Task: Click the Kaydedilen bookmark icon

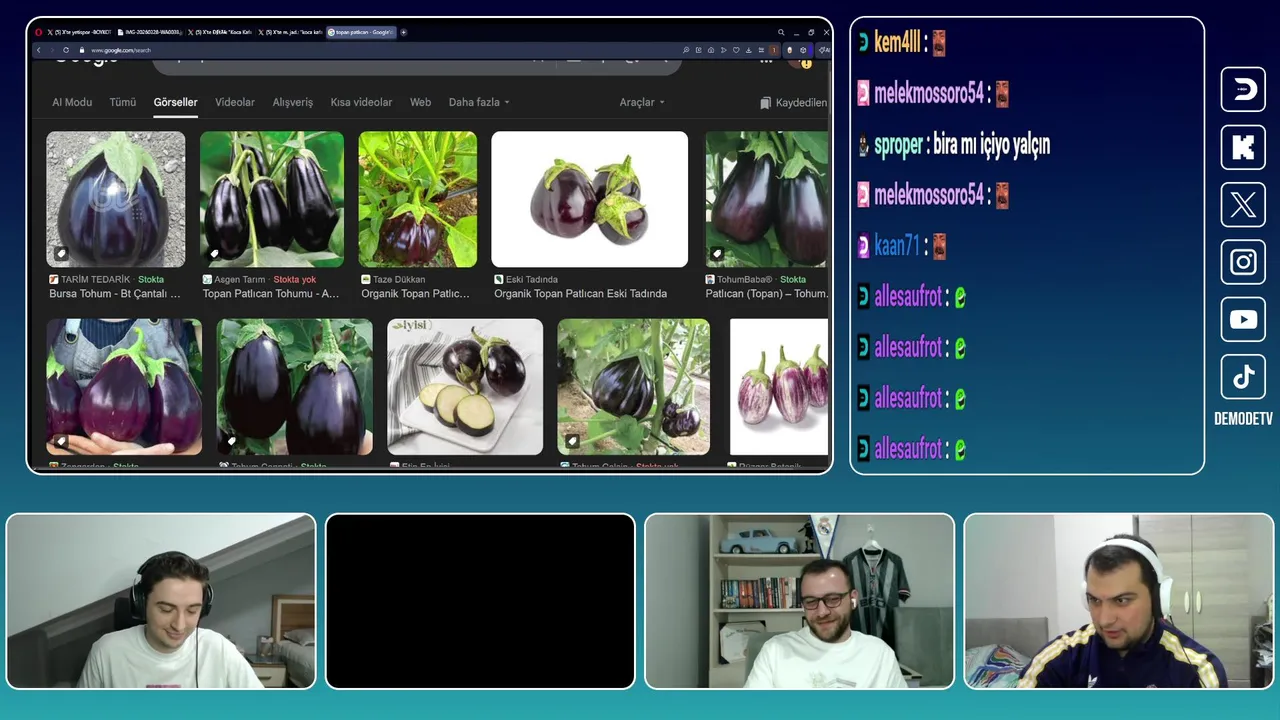Action: tap(766, 102)
